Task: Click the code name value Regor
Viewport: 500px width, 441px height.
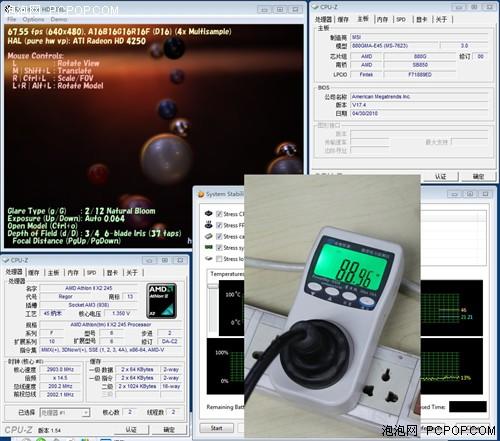Action: [65, 296]
